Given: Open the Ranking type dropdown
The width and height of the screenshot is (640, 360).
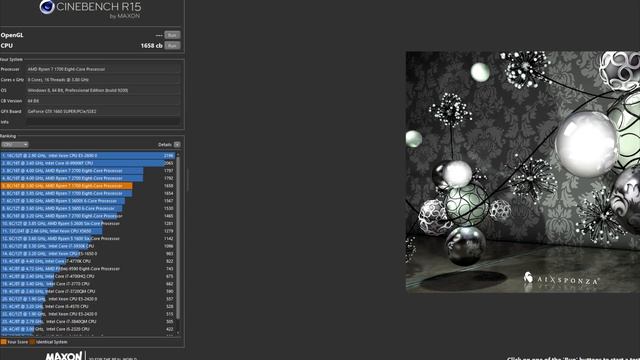Looking at the screenshot, I should coord(15,144).
